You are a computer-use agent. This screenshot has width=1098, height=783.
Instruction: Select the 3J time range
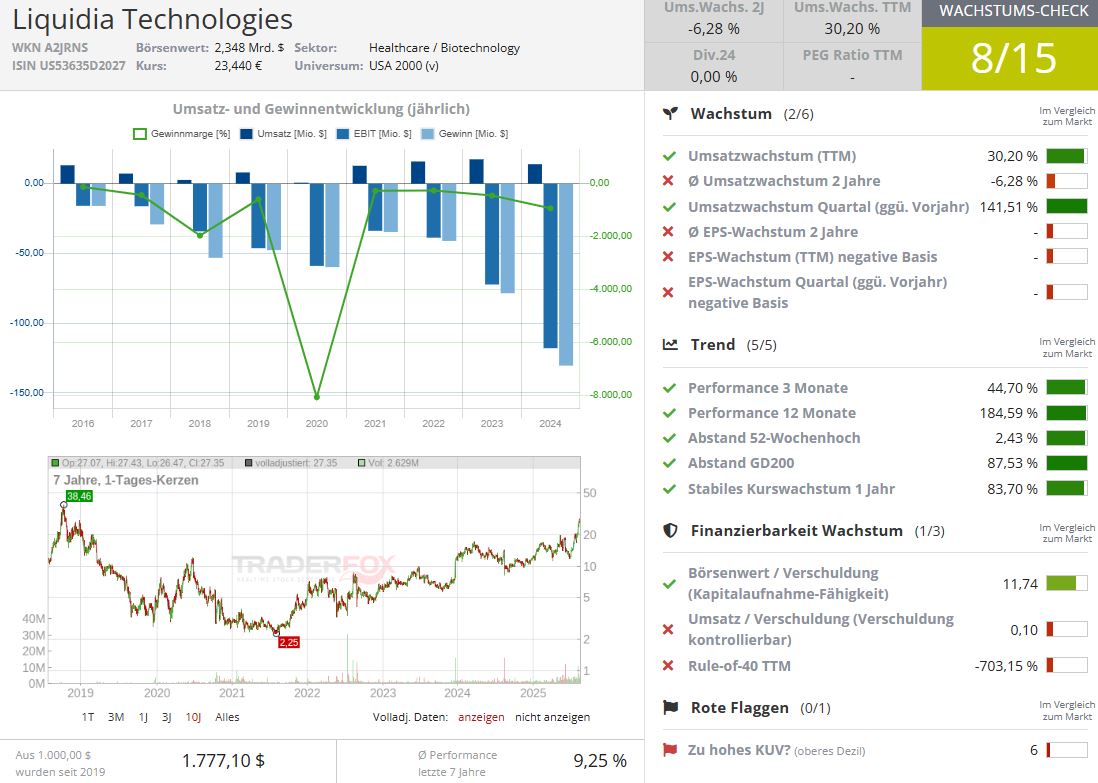(167, 717)
